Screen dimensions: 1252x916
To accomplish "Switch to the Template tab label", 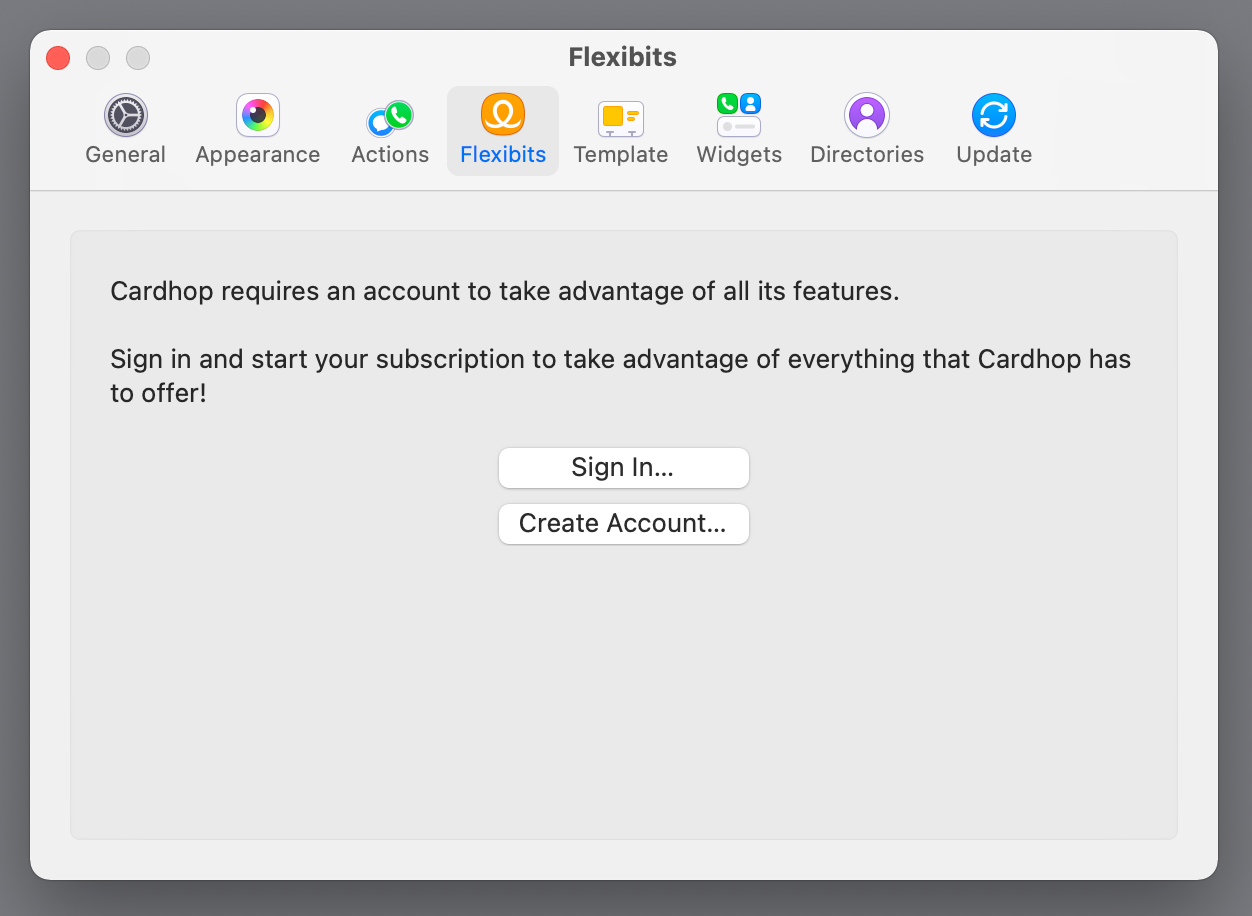I will pos(621,155).
